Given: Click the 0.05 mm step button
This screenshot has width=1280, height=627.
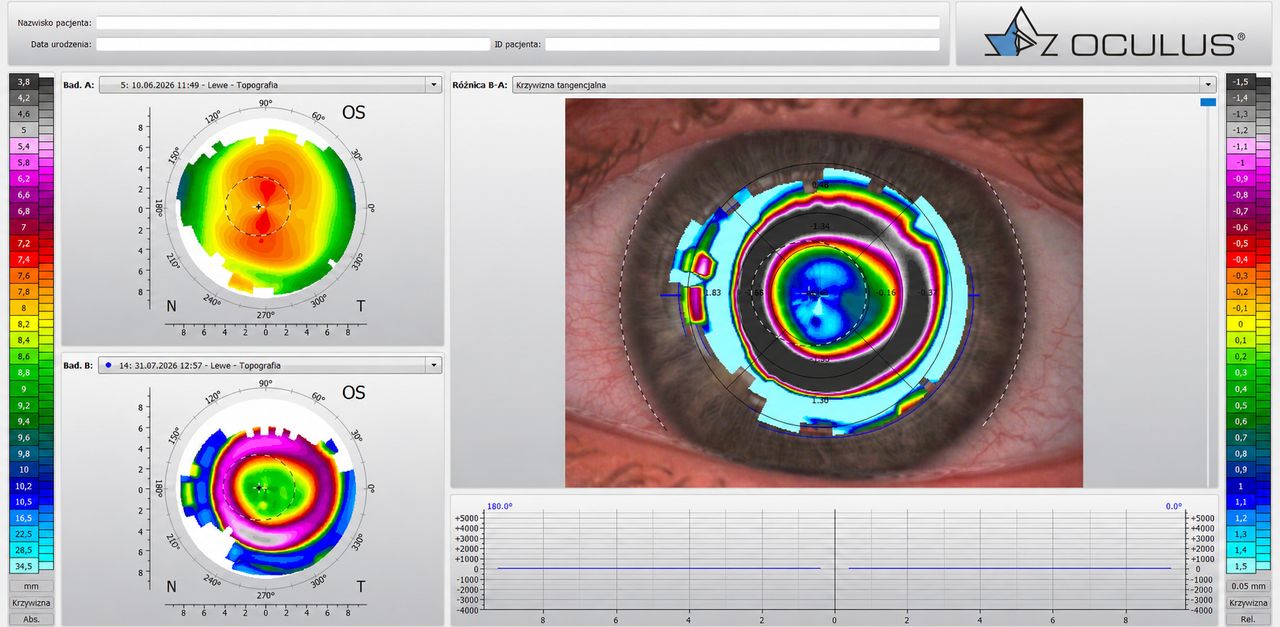Looking at the screenshot, I should [1248, 586].
